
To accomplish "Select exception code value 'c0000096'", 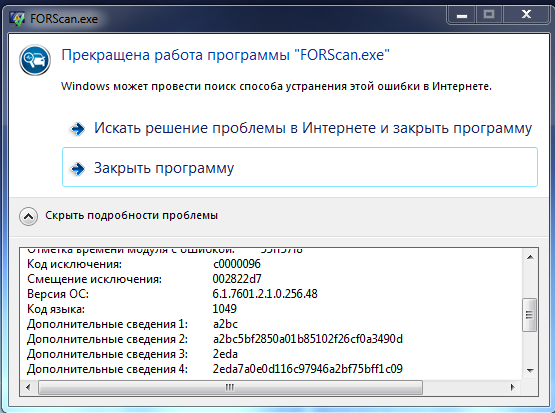I will tap(237, 264).
